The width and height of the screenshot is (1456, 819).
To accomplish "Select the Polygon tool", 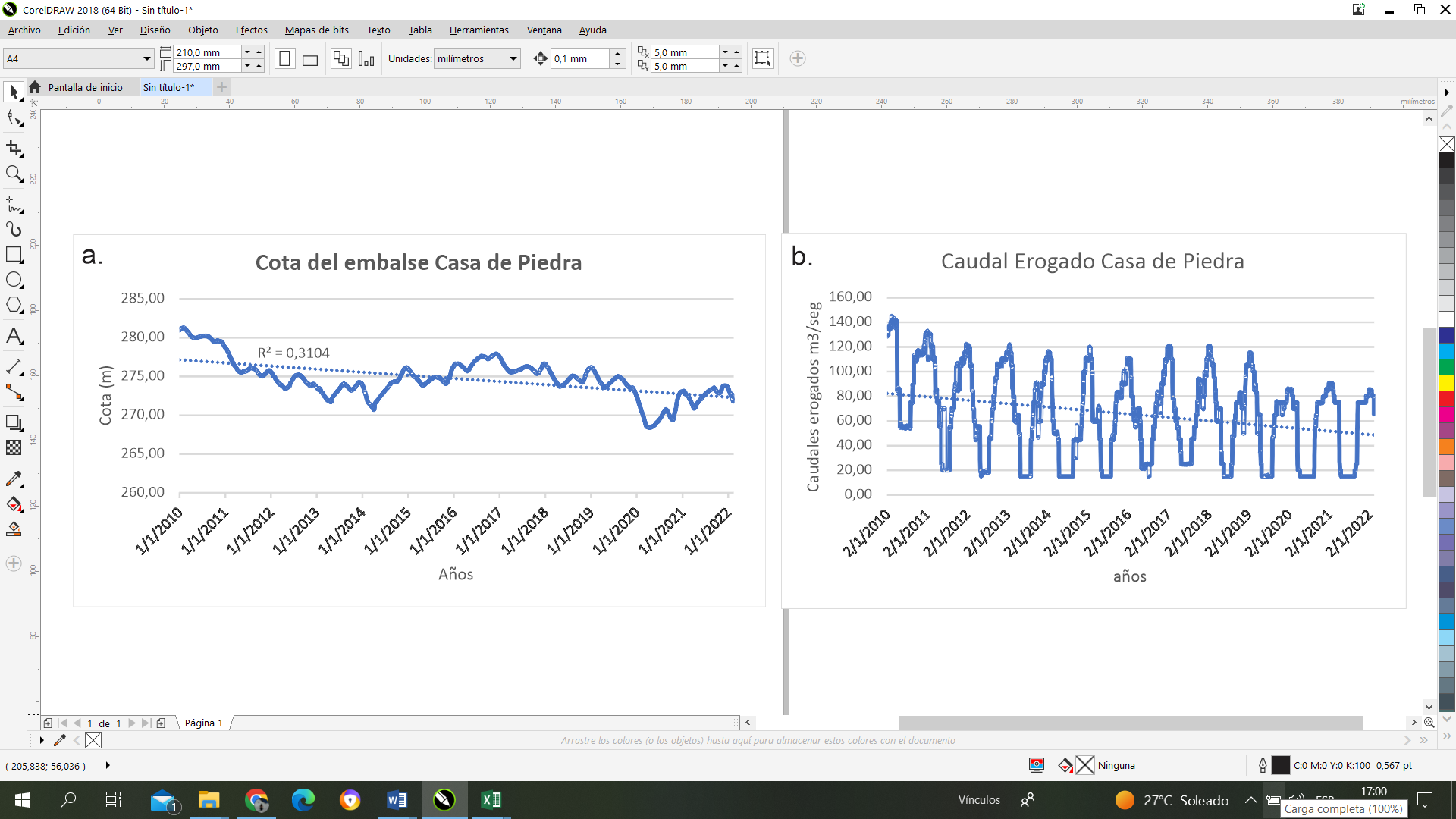I will tap(14, 305).
